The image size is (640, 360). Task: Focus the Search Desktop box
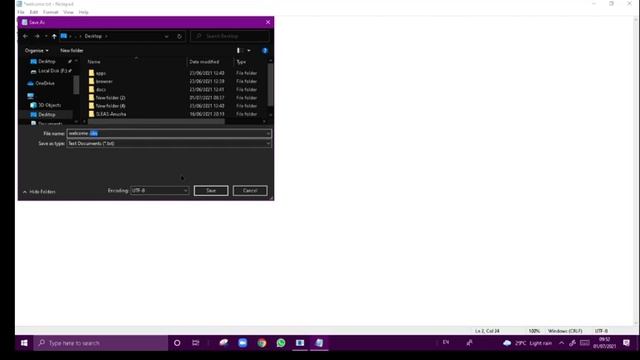coord(230,36)
